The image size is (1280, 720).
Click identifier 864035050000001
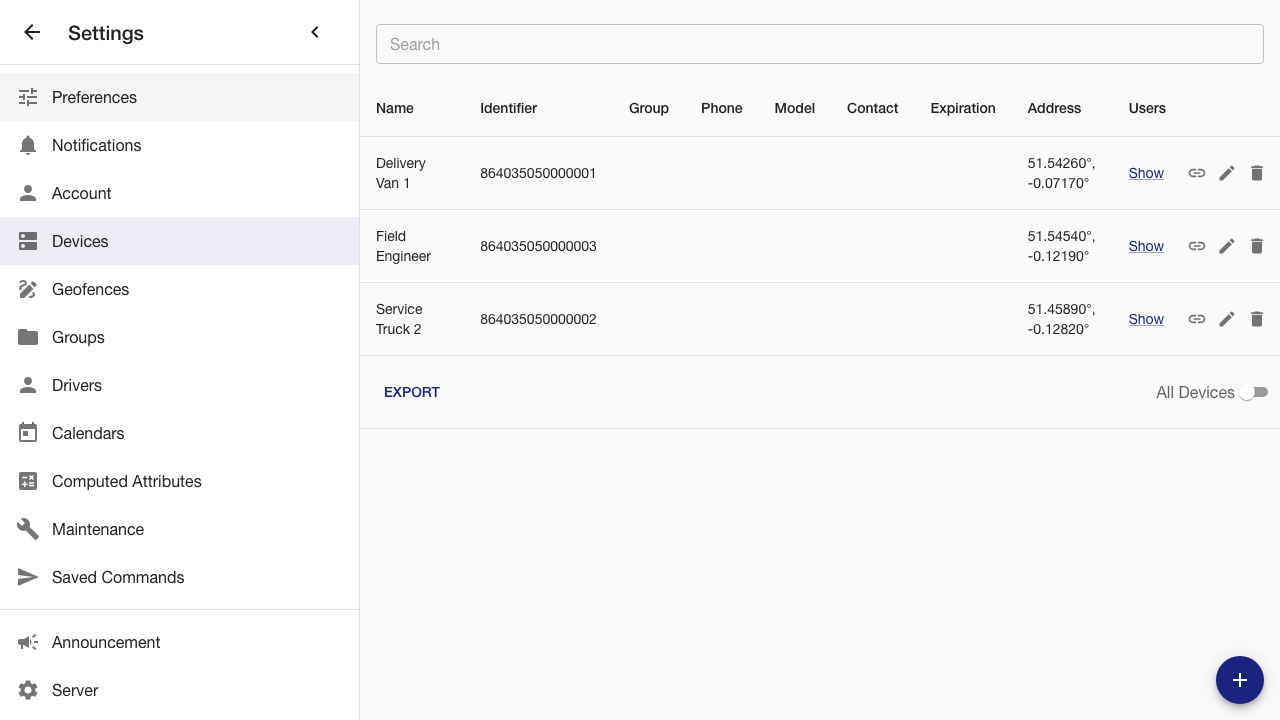pyautogui.click(x=538, y=173)
